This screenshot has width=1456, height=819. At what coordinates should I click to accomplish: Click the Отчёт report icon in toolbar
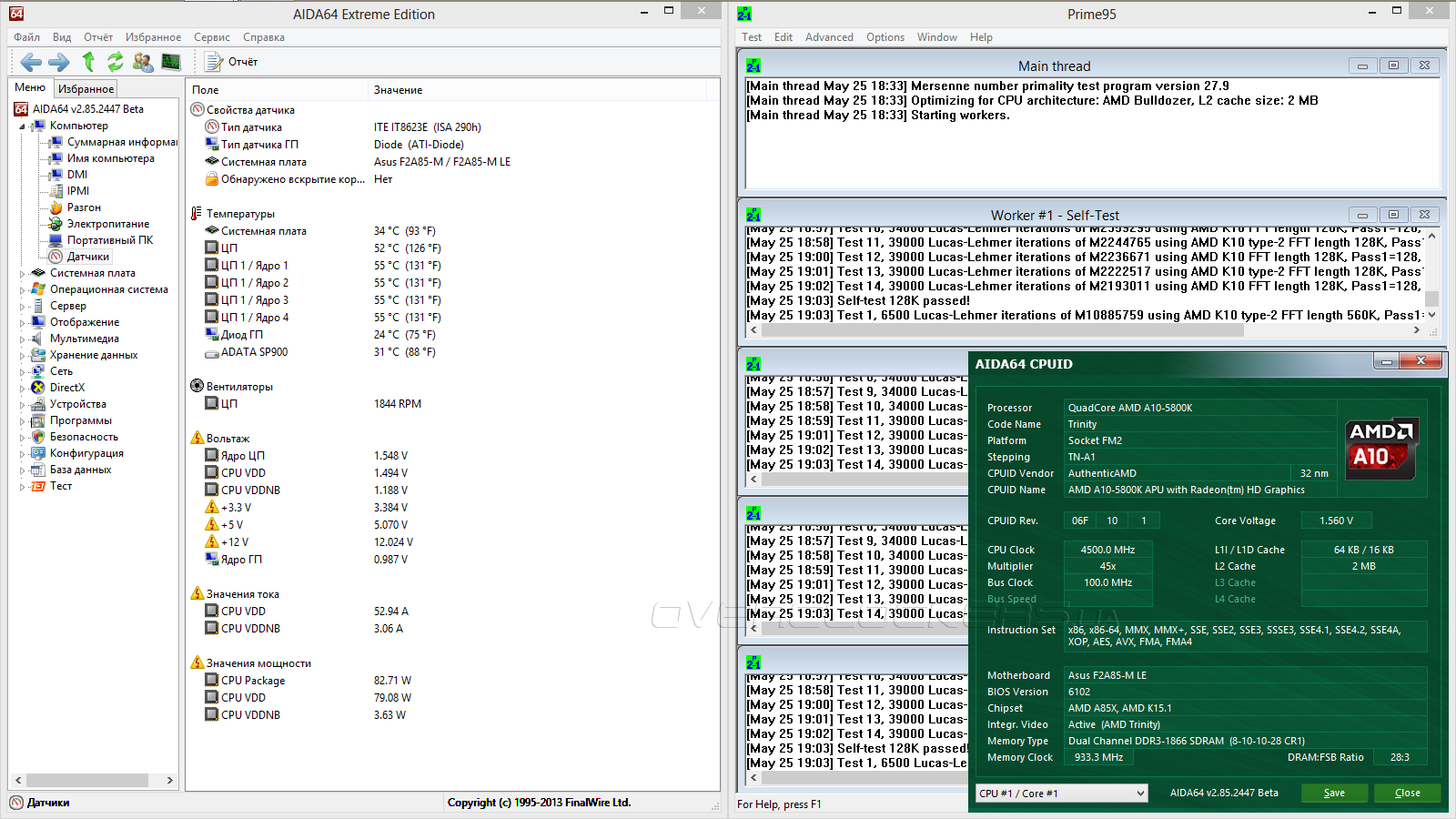click(215, 62)
